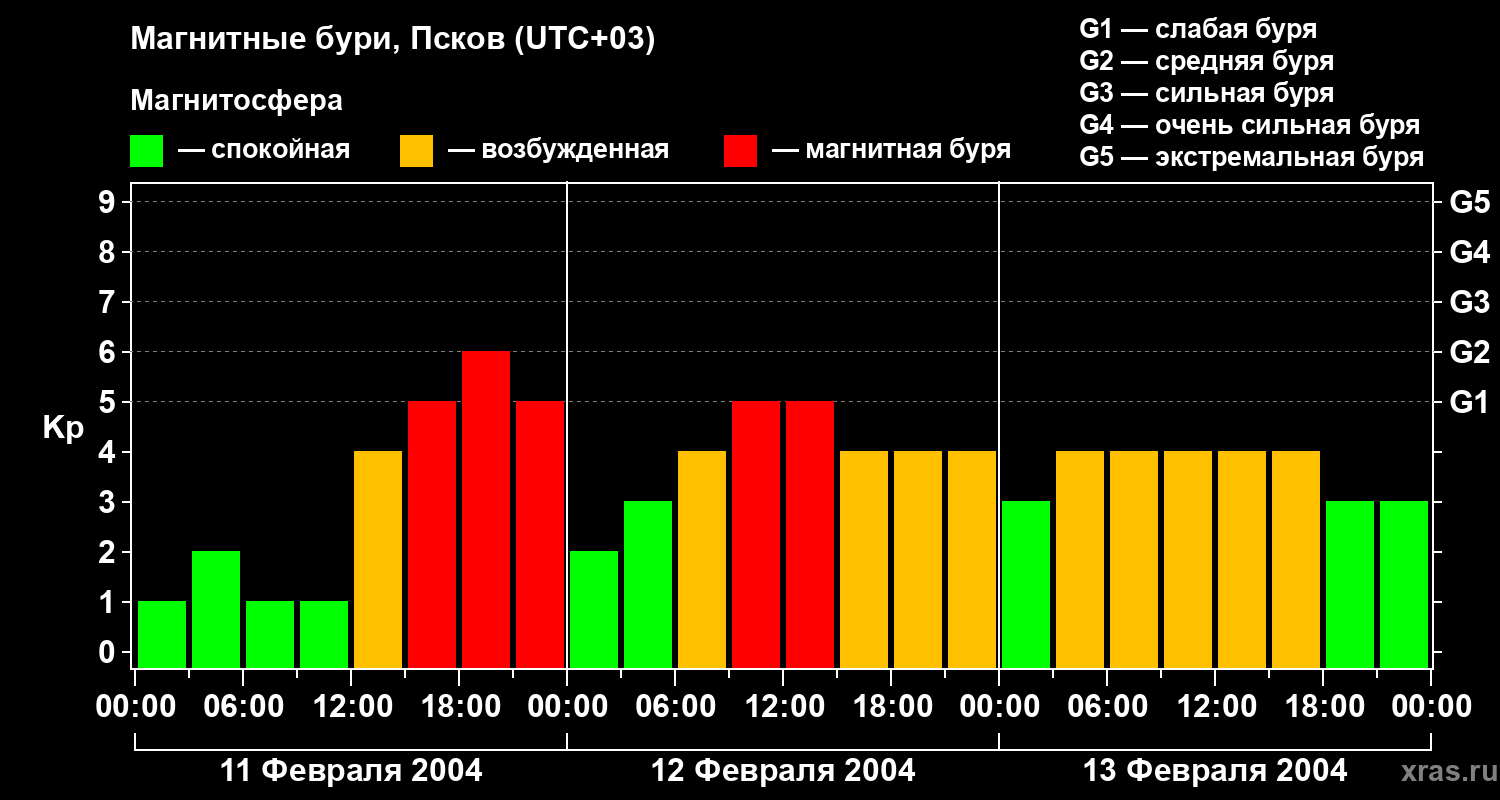Select the '13 Февраля 2004' date label
The image size is (1500, 800).
coord(1215,771)
